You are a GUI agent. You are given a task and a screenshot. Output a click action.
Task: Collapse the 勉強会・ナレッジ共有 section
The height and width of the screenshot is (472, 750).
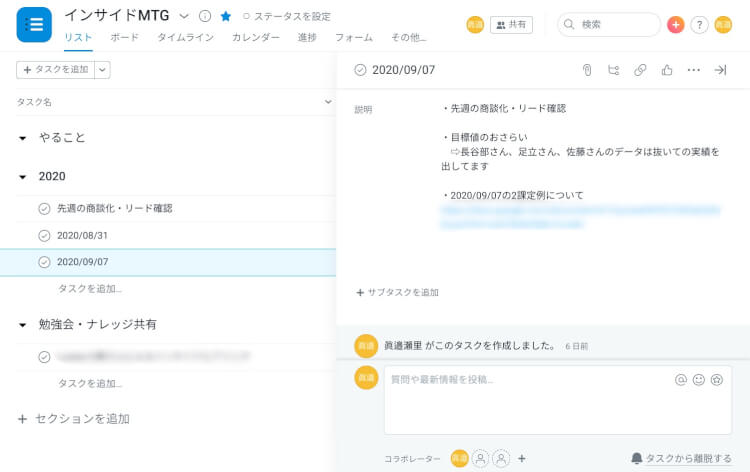(23, 325)
